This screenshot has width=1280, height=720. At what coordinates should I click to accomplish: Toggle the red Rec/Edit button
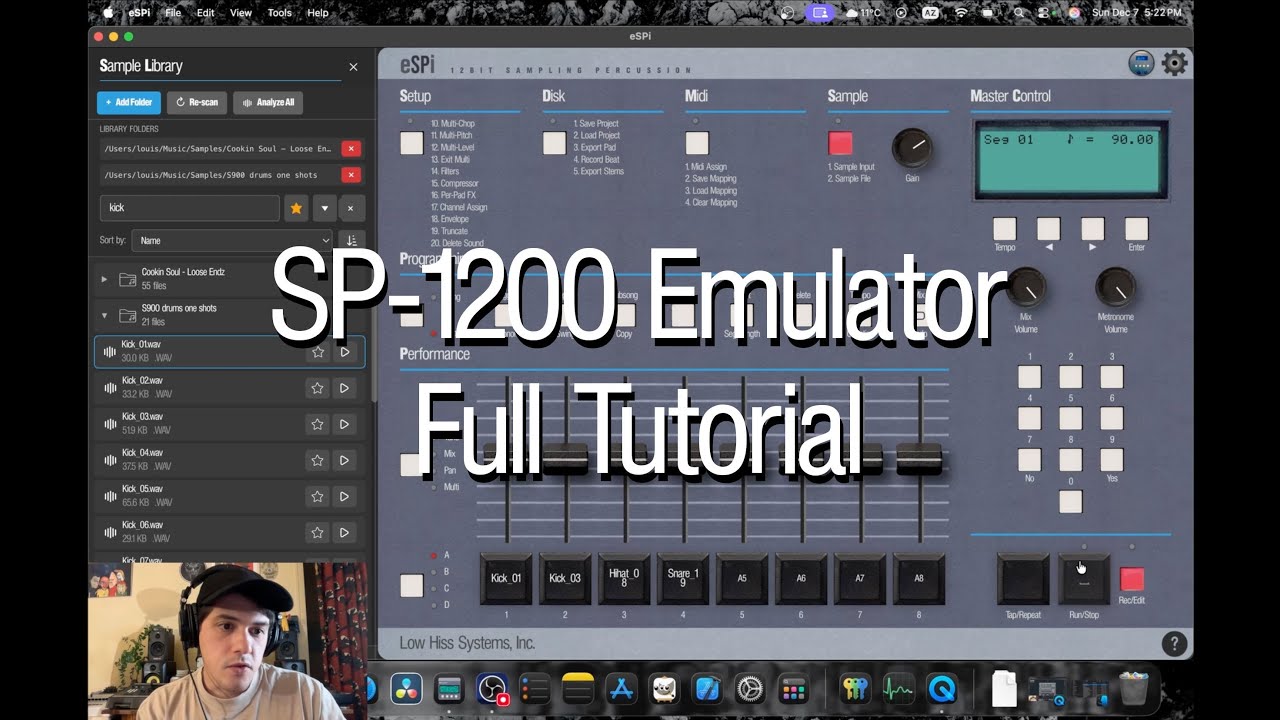pos(1131,579)
